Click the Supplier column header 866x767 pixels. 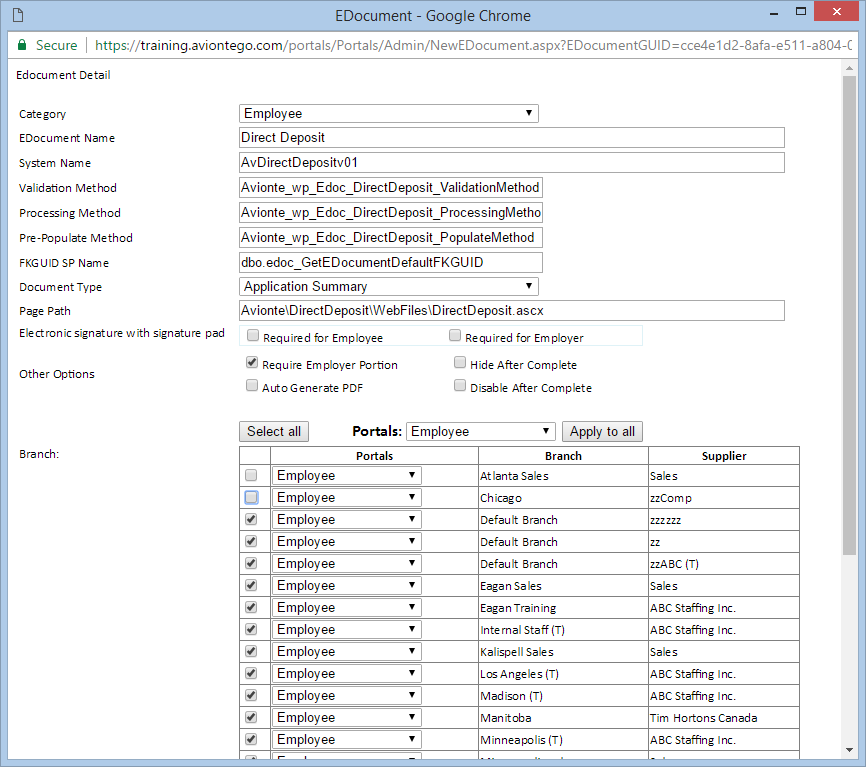tap(724, 456)
